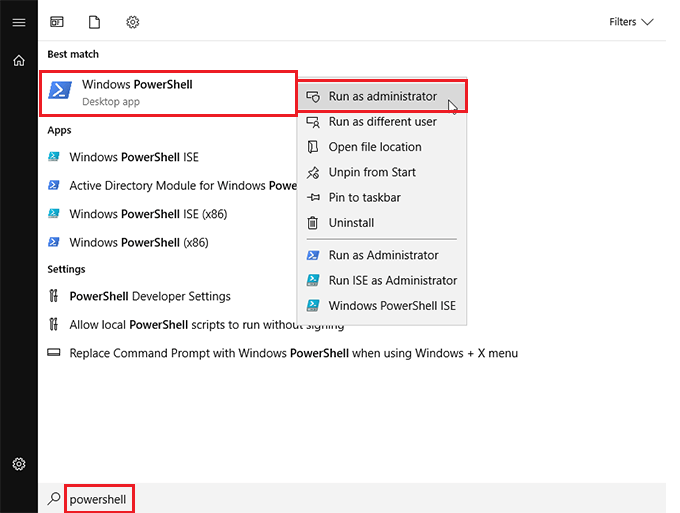Open Windows PowerShell ISE result
Viewport: 680px width, 513px height.
click(134, 157)
